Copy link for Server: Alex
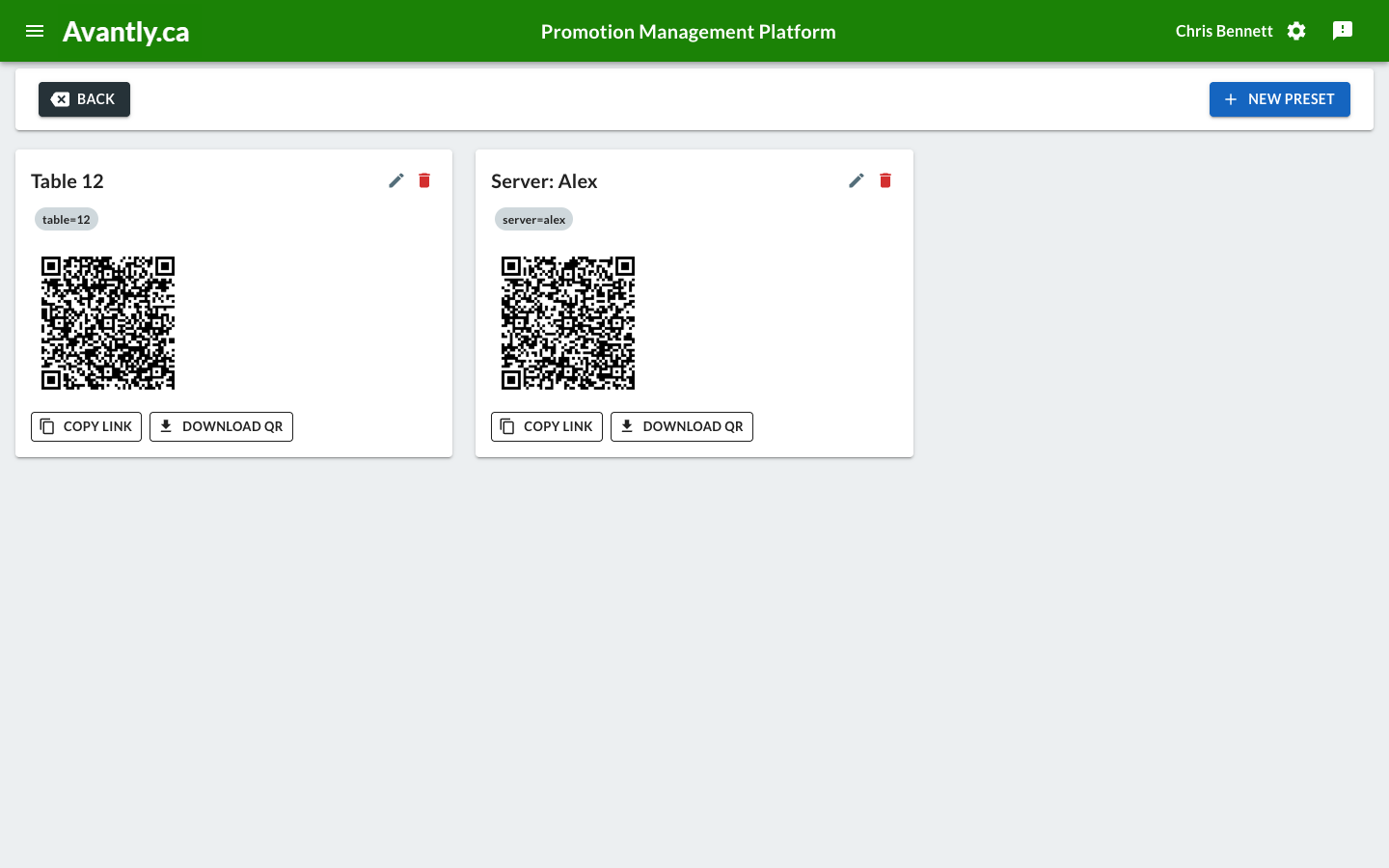The image size is (1389, 868). pos(546,426)
